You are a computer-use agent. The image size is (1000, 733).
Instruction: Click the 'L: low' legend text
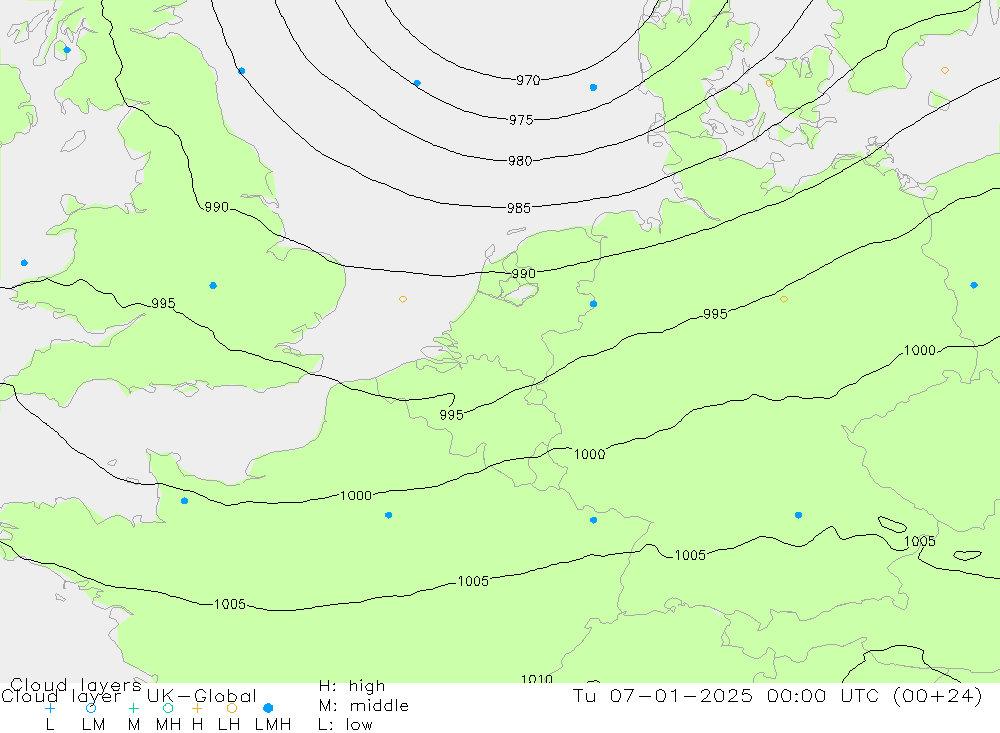(345, 725)
